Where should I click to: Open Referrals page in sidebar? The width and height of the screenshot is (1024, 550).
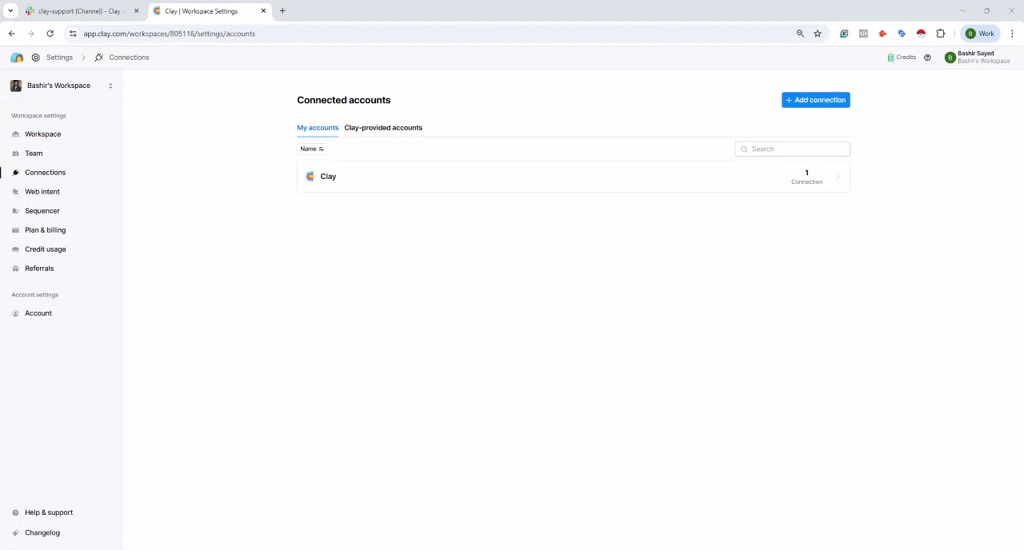click(x=39, y=268)
